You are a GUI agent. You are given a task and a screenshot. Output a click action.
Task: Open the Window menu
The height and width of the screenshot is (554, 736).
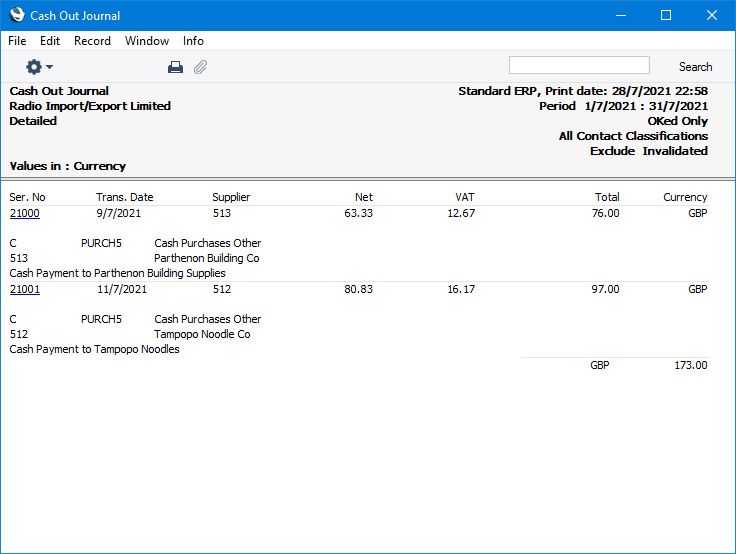coord(147,41)
